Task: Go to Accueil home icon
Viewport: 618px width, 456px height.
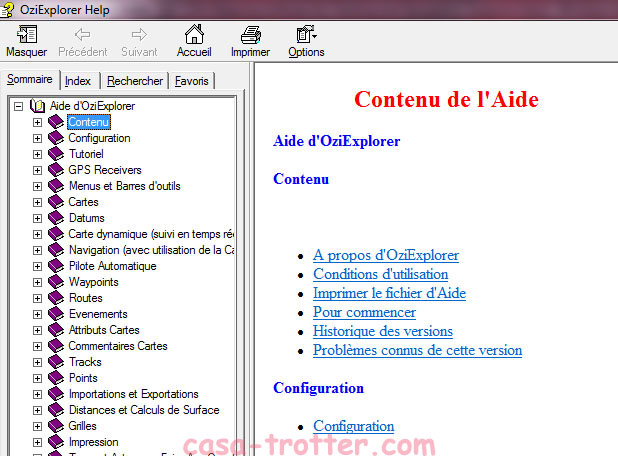Action: [x=194, y=34]
